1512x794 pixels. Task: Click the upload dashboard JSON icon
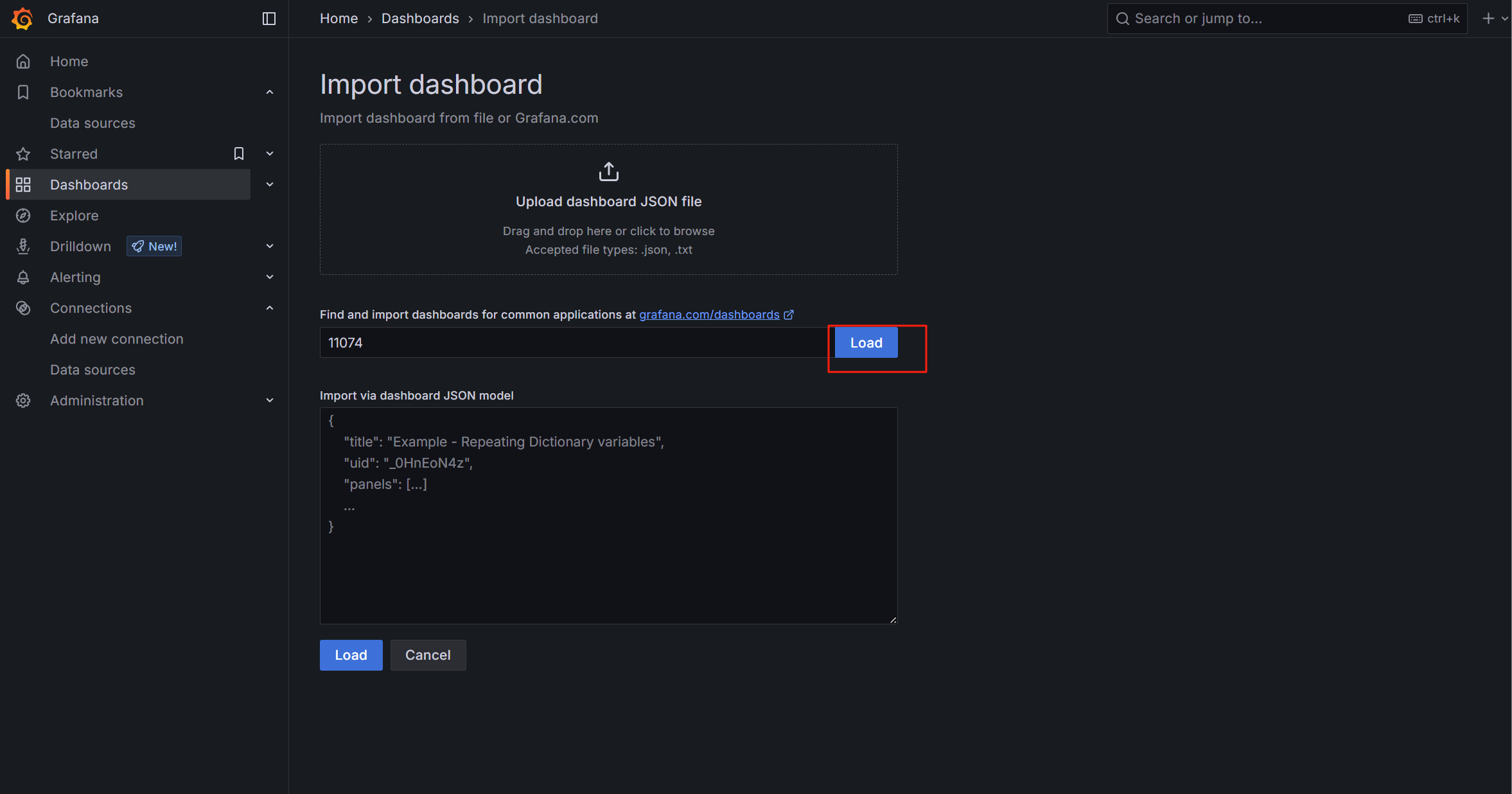click(608, 172)
